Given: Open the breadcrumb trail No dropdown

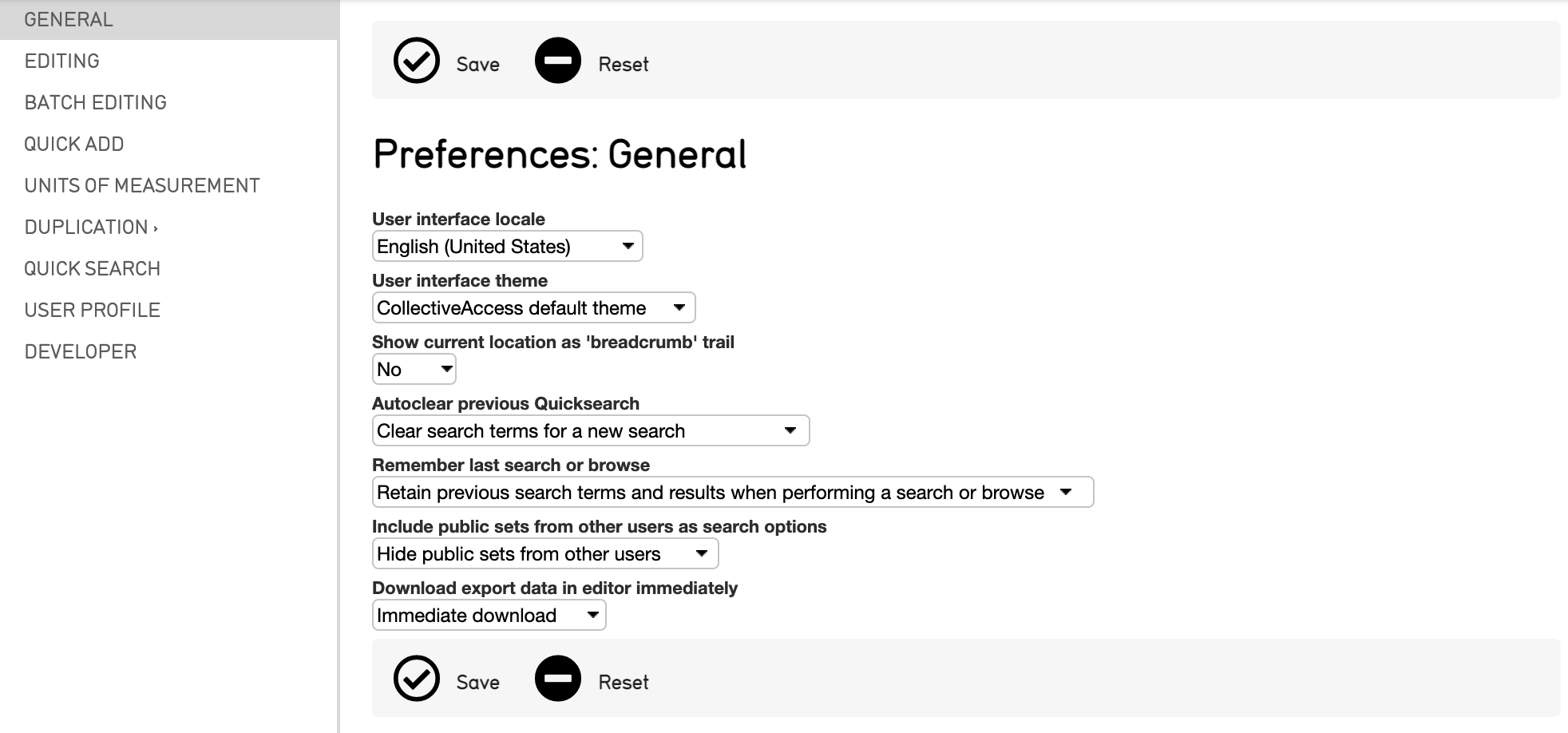Looking at the screenshot, I should [414, 369].
